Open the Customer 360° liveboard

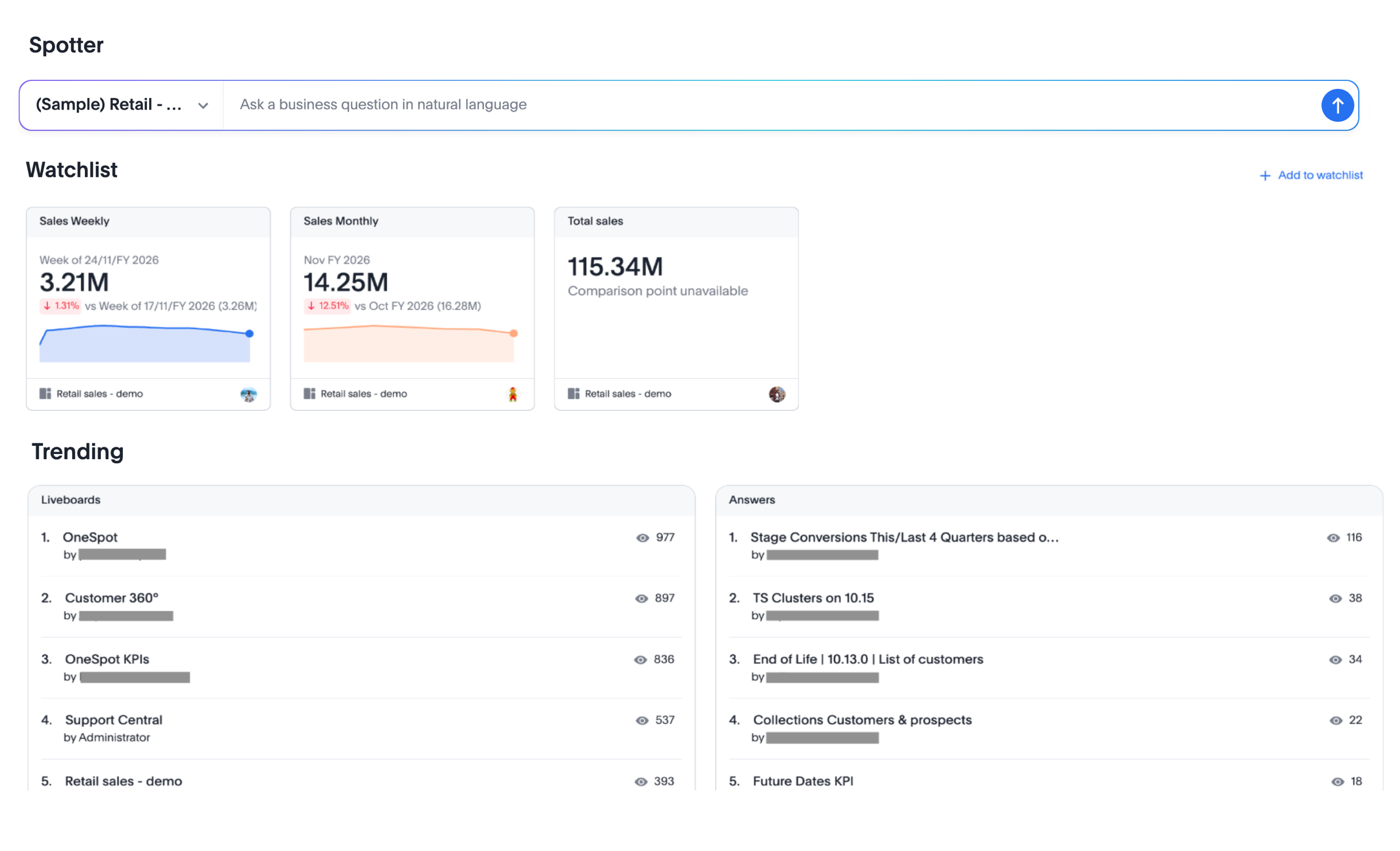coord(111,598)
